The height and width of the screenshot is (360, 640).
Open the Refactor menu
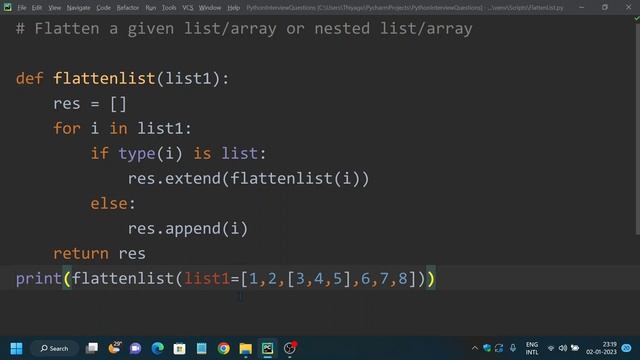(128, 8)
